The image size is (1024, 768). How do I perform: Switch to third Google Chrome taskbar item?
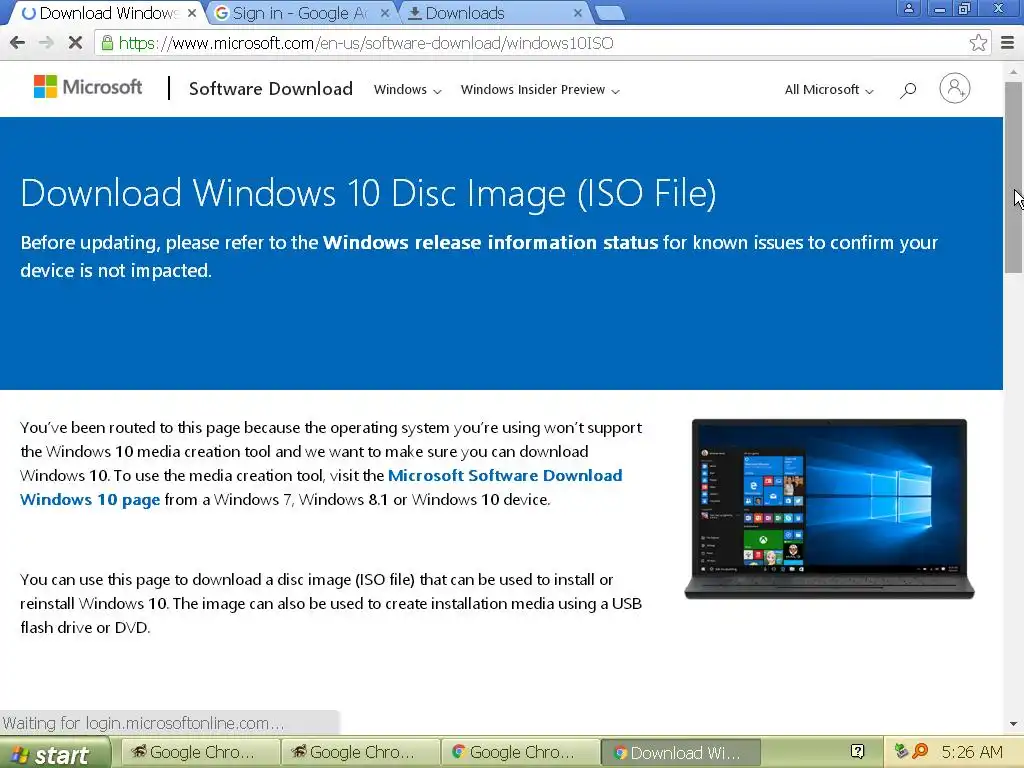click(x=520, y=752)
